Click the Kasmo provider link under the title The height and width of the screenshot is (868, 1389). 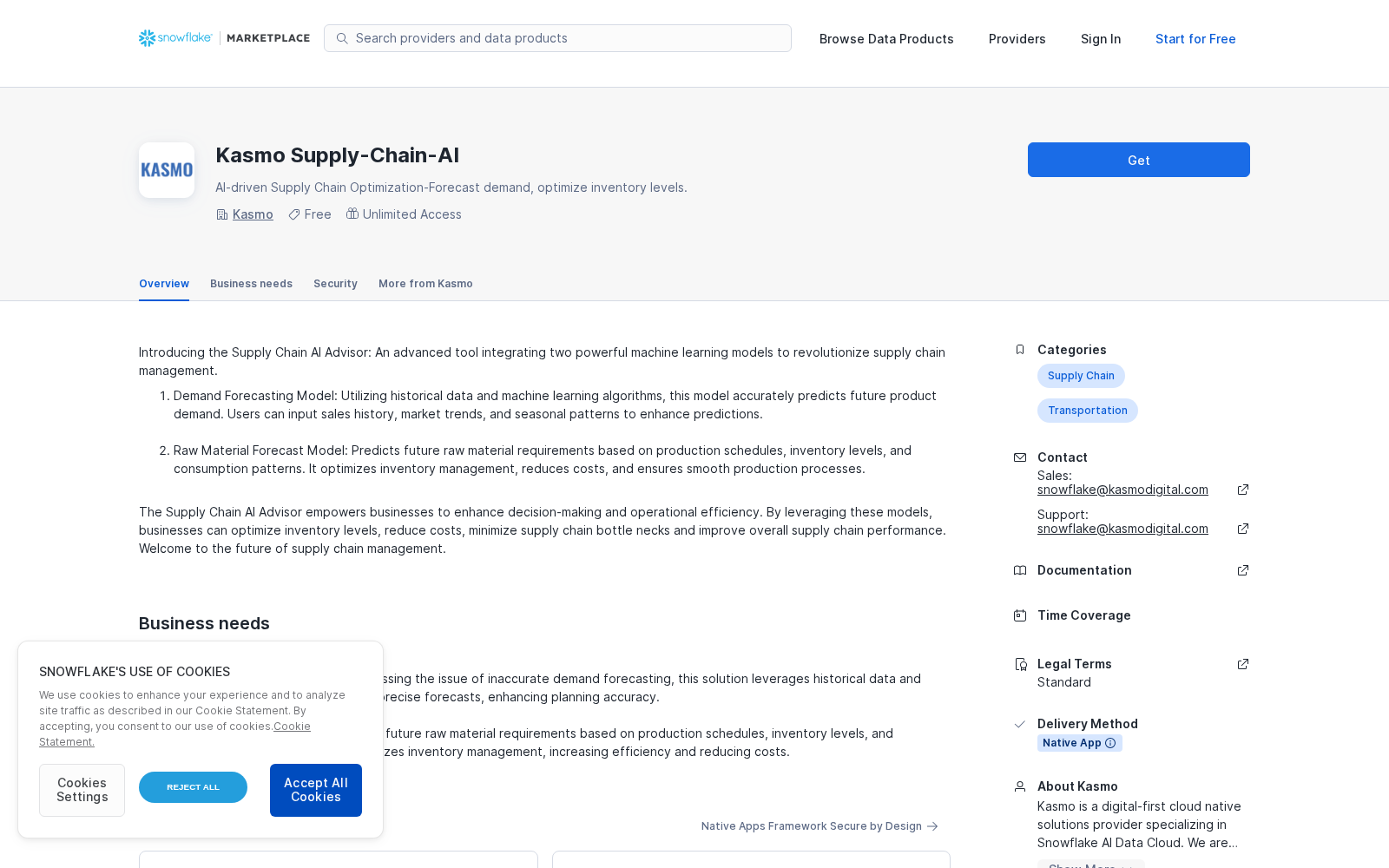click(x=253, y=214)
